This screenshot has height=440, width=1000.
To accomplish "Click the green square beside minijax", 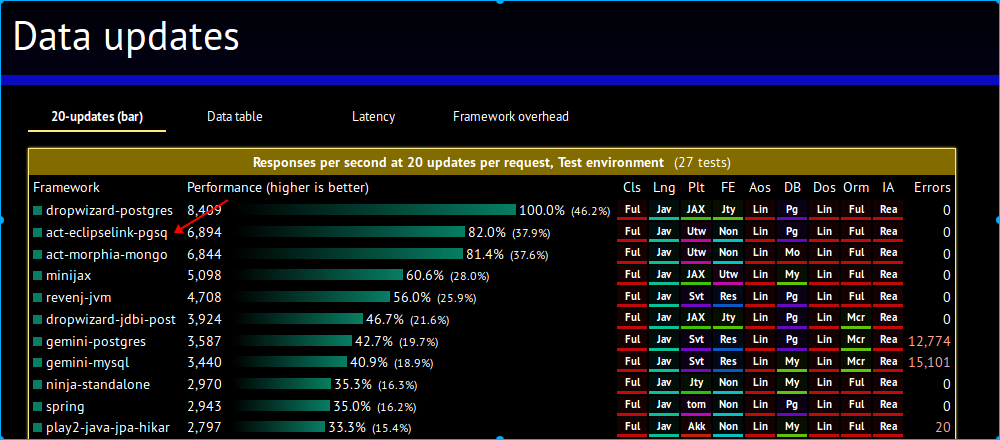I will tap(38, 276).
